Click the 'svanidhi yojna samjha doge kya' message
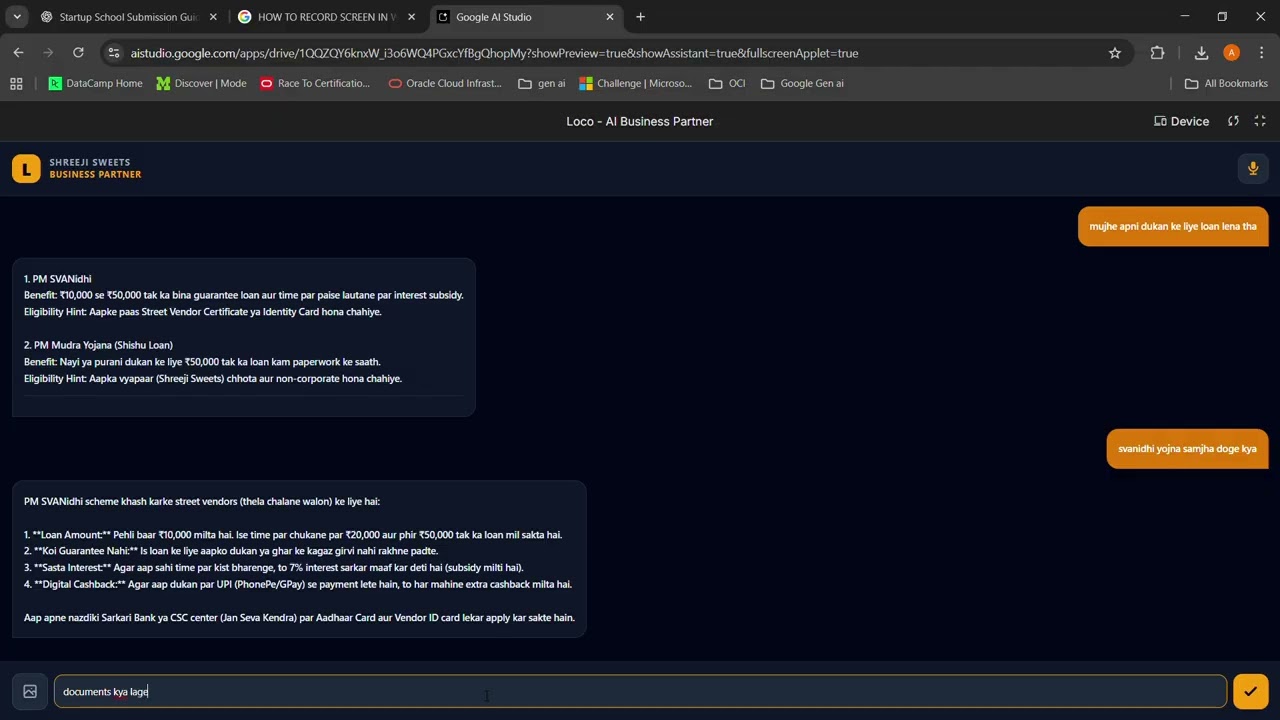Viewport: 1280px width, 720px height. coord(1187,449)
